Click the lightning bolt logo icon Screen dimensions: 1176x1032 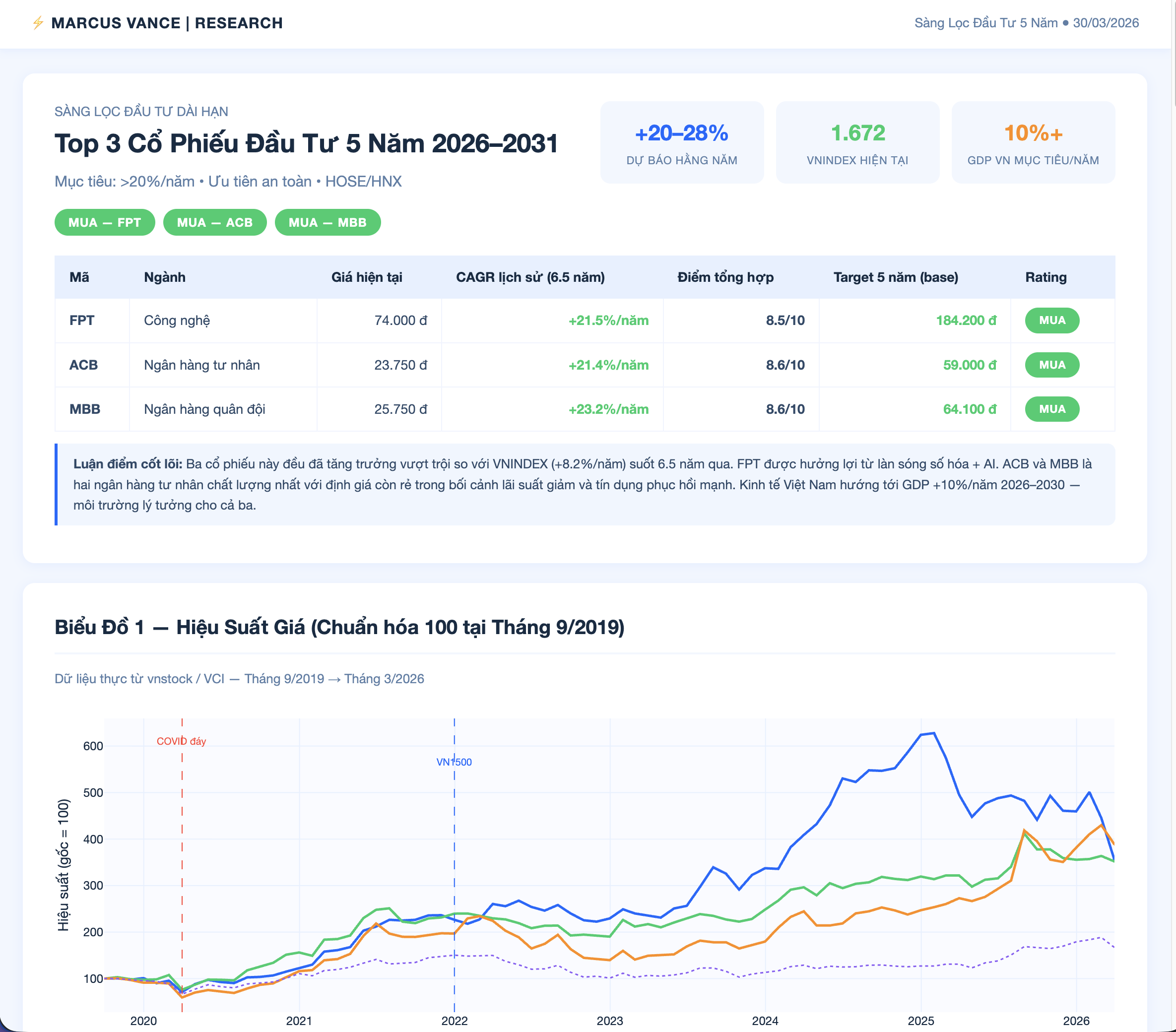point(38,23)
